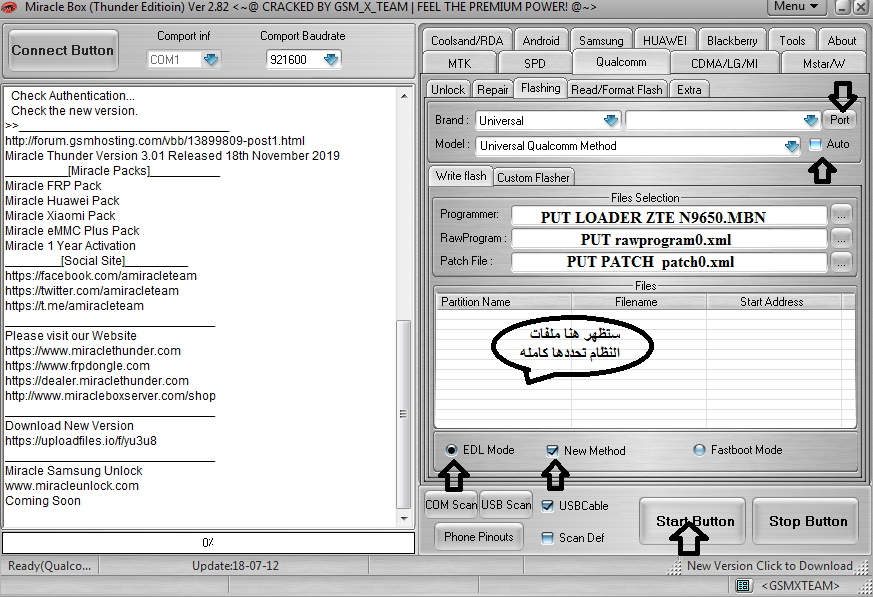The width and height of the screenshot is (873, 597).
Task: Open the Repair sub-tab
Action: coord(492,90)
